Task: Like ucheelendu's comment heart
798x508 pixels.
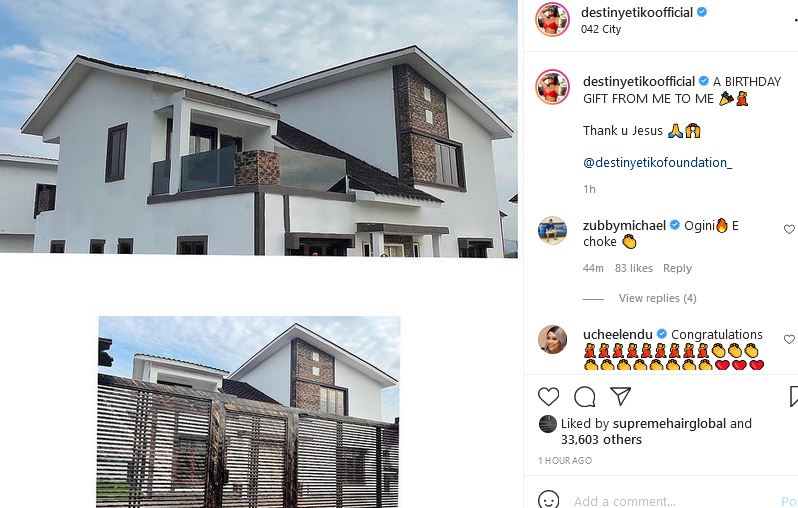Action: (789, 340)
